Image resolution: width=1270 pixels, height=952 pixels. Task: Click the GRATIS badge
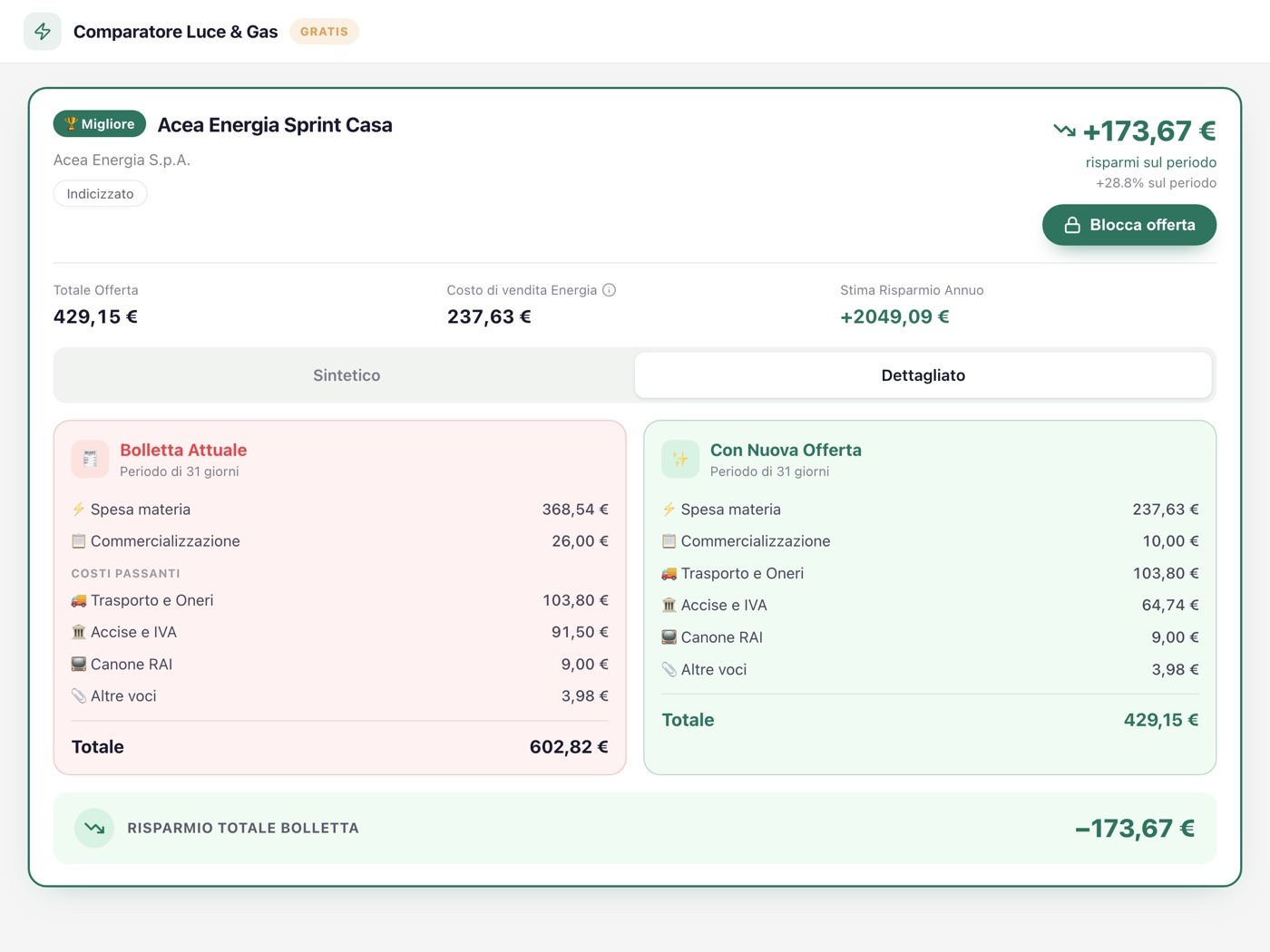pos(324,32)
